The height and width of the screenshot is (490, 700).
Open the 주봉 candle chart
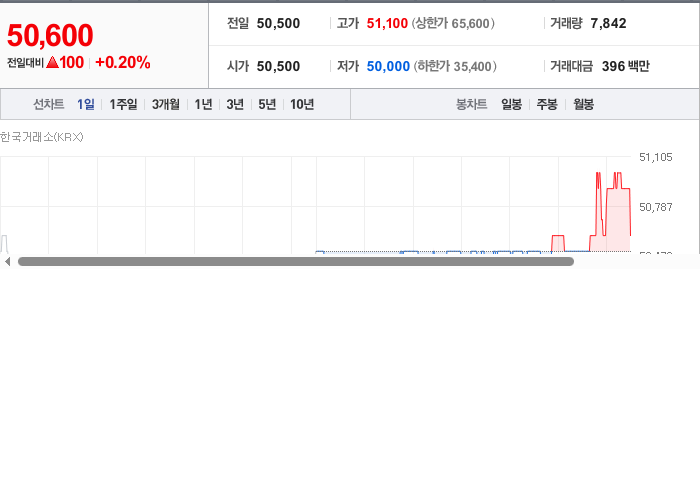[x=547, y=104]
